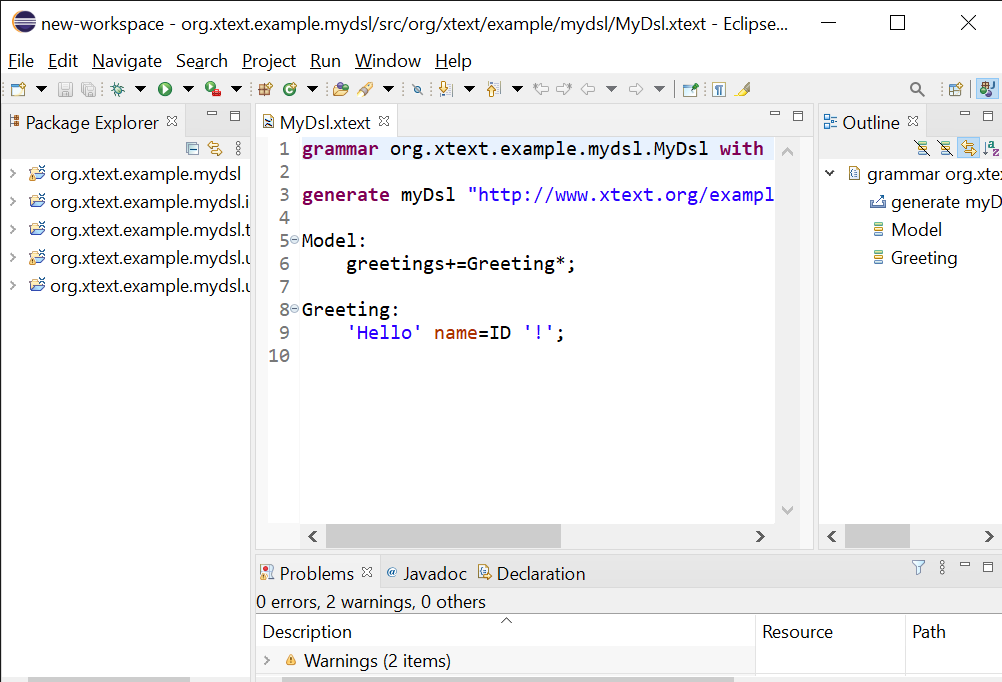Screen dimensions: 1002x682
Task: Click the Pin Editor toolbar icon
Action: 690,89
